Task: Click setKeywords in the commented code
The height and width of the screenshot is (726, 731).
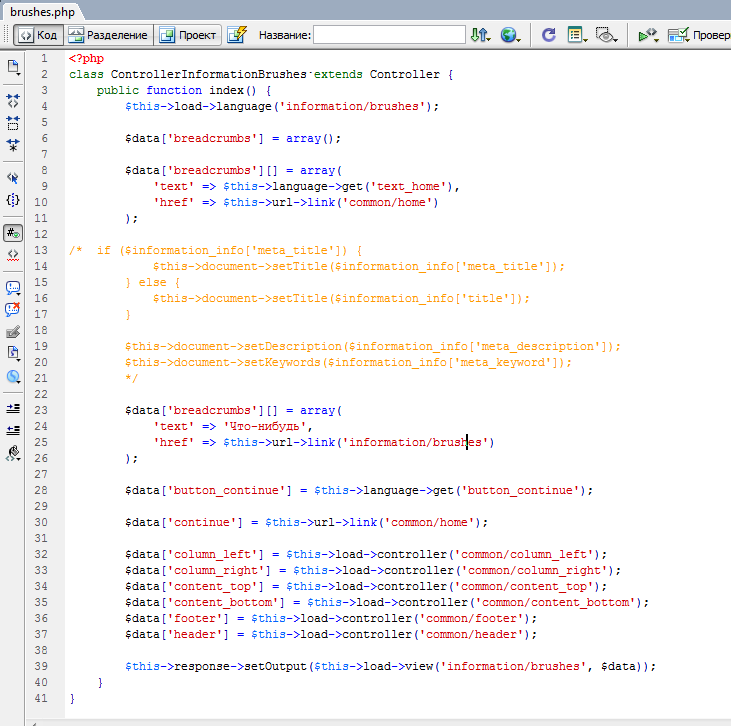Action: click(282, 362)
